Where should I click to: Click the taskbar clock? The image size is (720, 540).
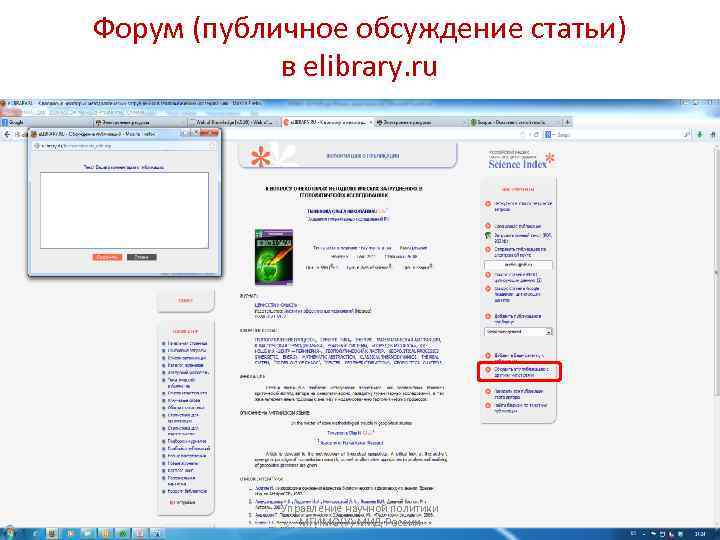(700, 534)
